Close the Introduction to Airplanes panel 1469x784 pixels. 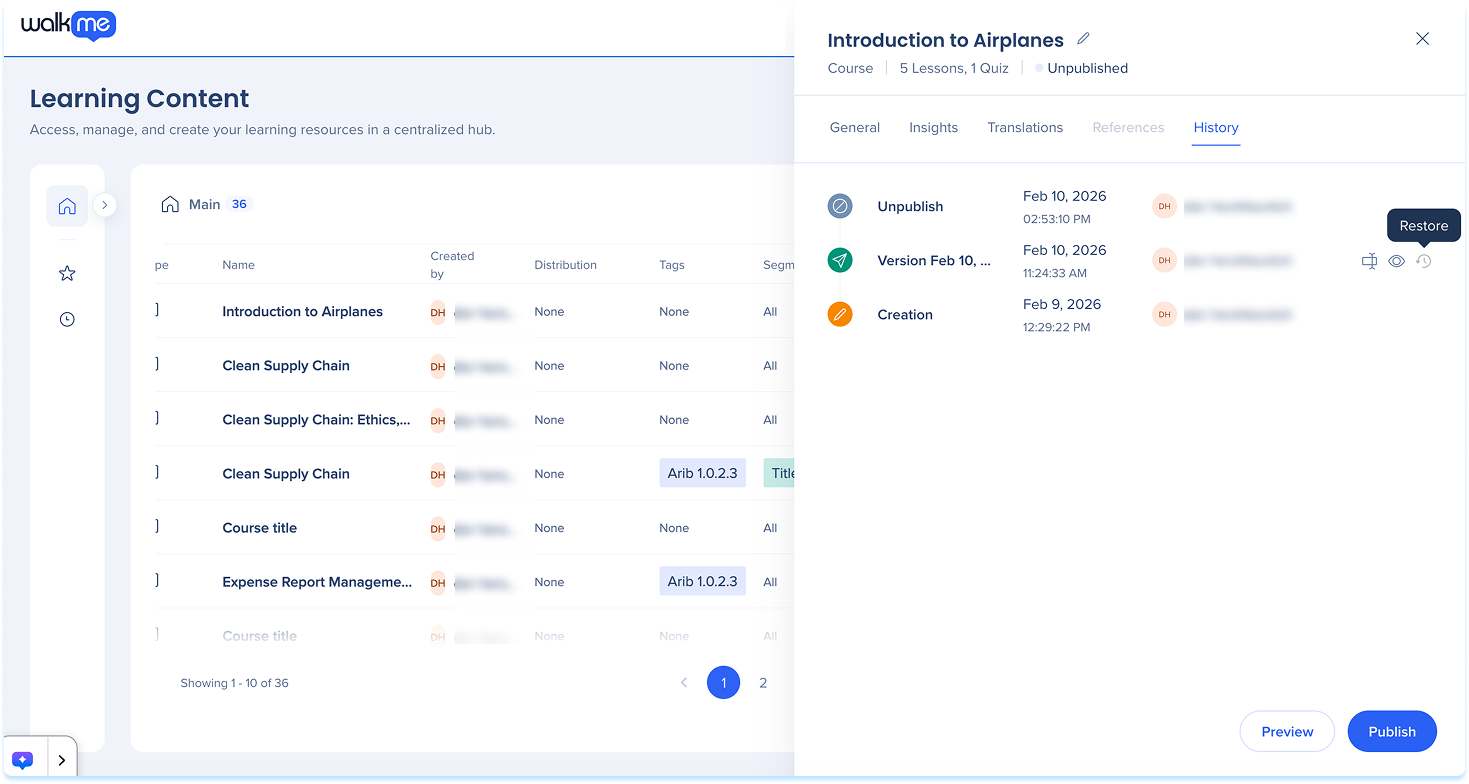pyautogui.click(x=1422, y=39)
